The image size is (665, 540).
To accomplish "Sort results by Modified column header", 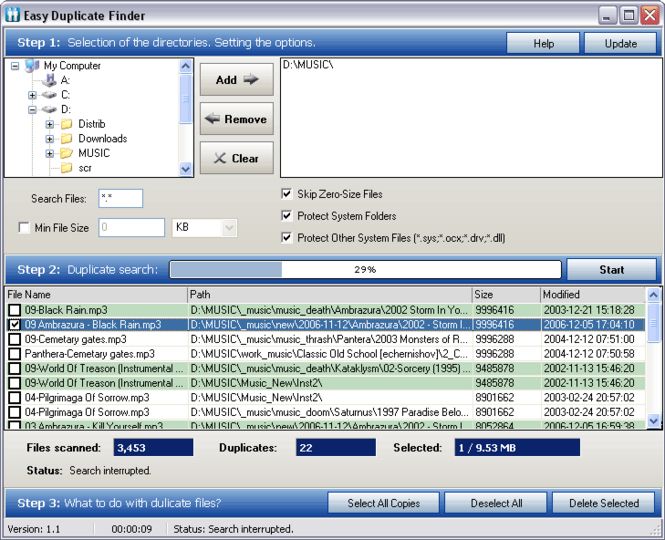I will click(x=592, y=295).
